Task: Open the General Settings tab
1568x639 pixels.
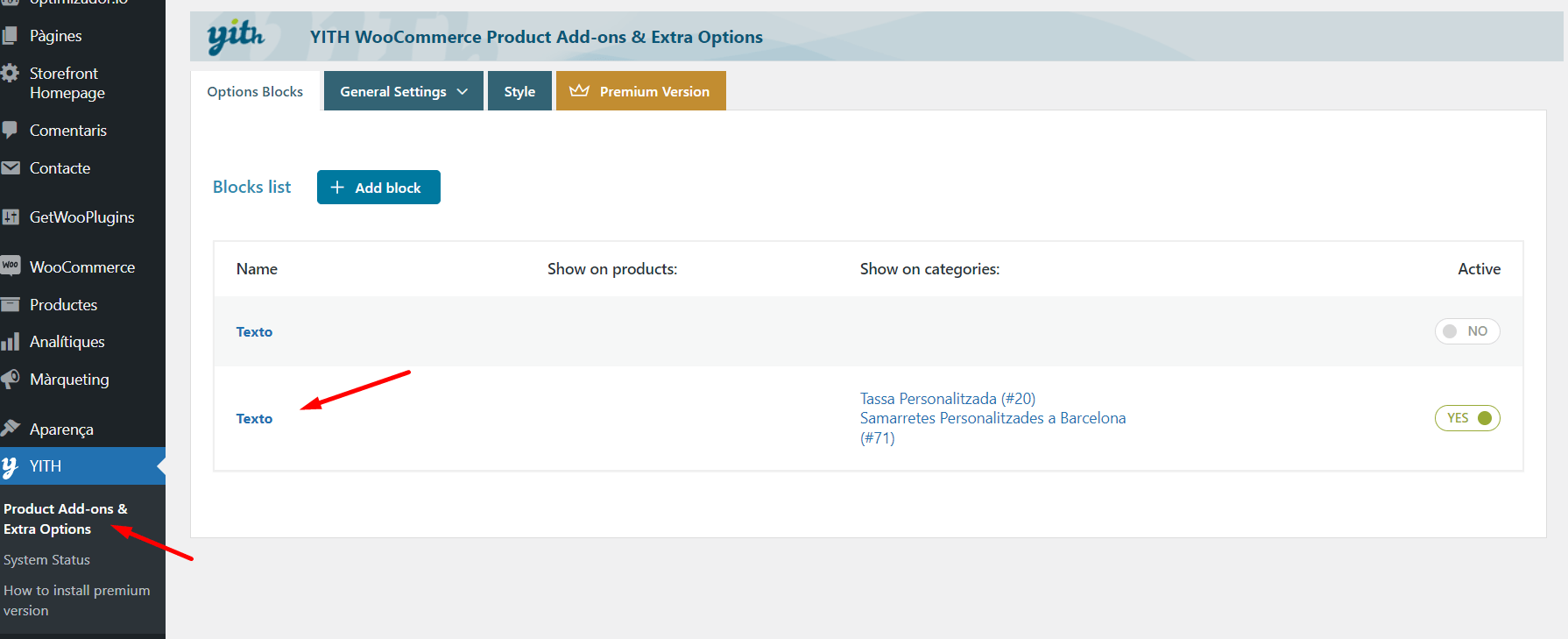Action: [404, 91]
